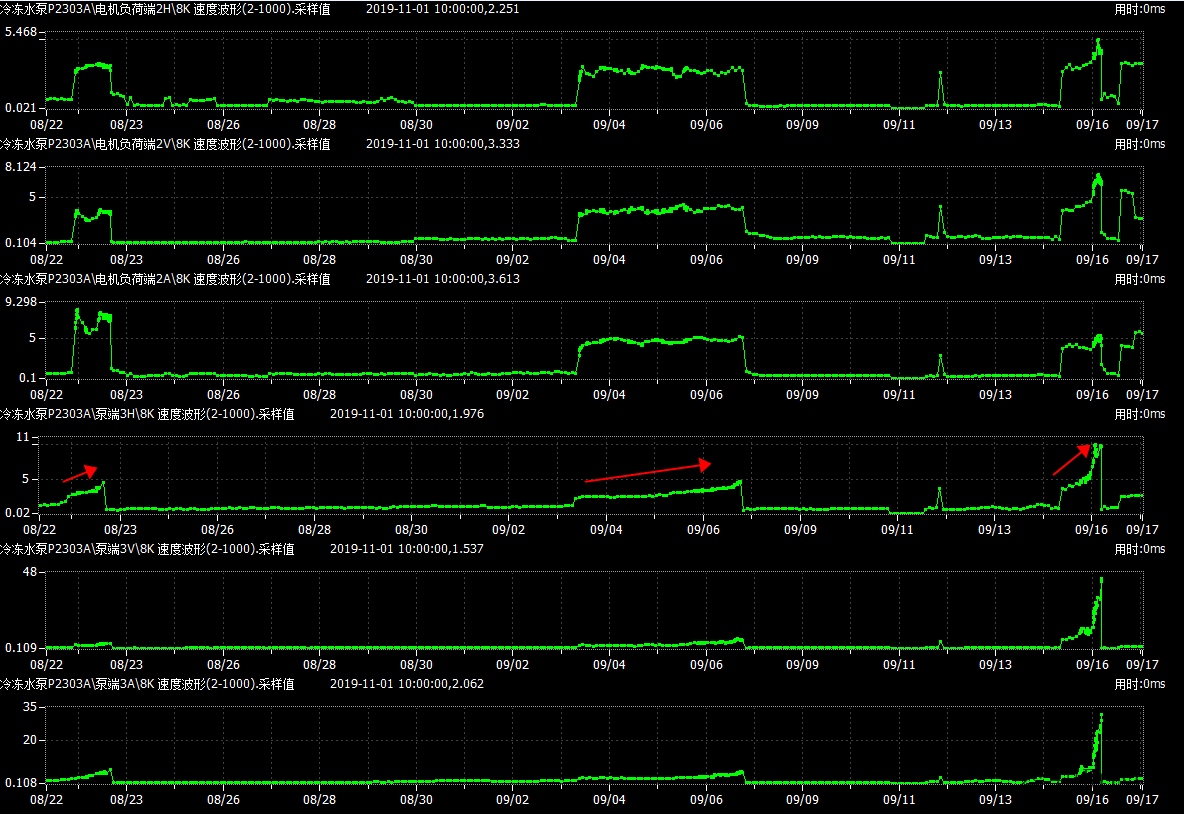Click the first red arrow in 泵端3H chart
Image resolution: width=1184 pixels, height=814 pixels.
point(80,474)
